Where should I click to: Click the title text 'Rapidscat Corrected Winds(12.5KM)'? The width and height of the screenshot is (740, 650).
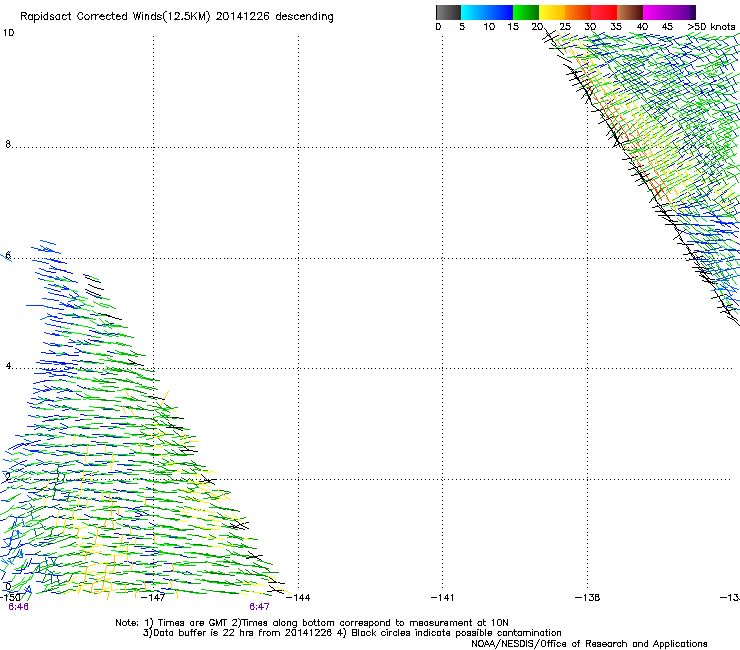(115, 17)
